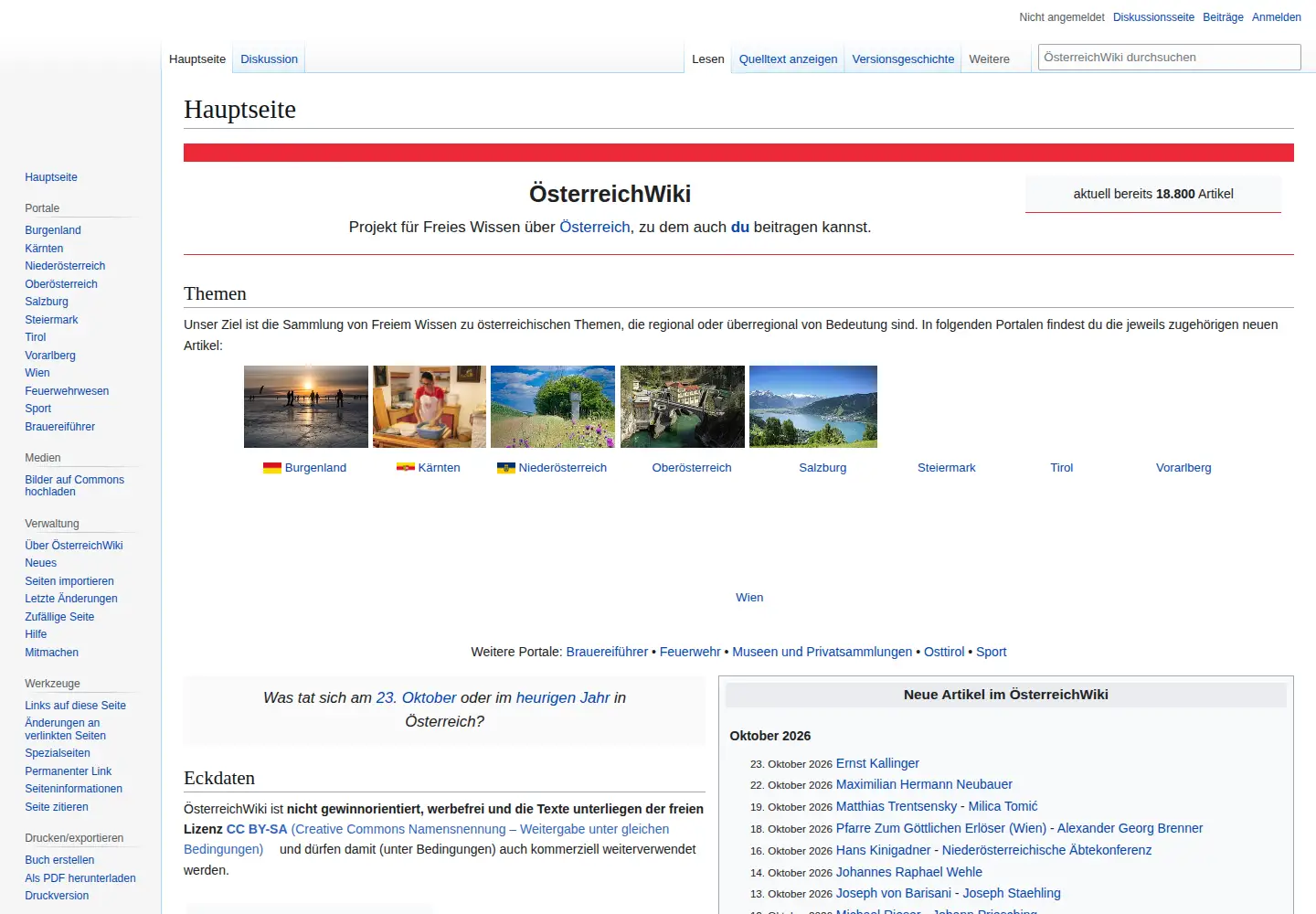Open the Steiermark sidebar portal link
Image resolution: width=1316 pixels, height=914 pixels.
tap(51, 320)
